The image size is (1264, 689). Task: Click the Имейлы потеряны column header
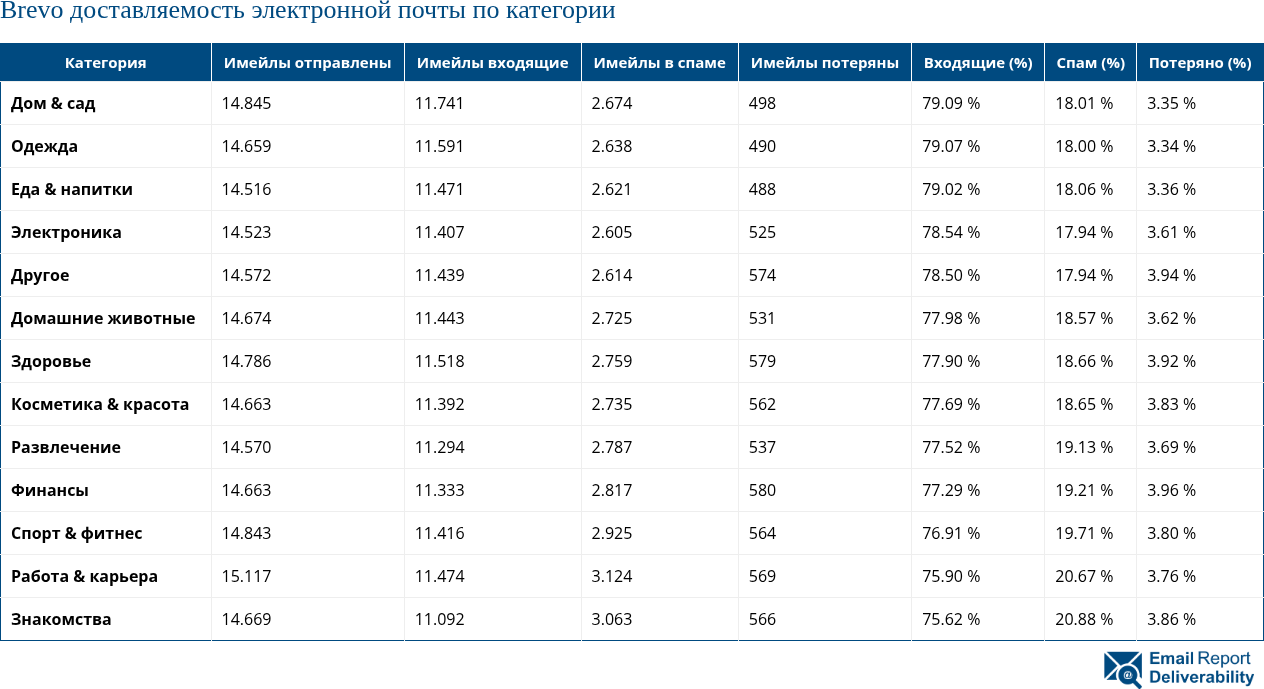click(824, 63)
